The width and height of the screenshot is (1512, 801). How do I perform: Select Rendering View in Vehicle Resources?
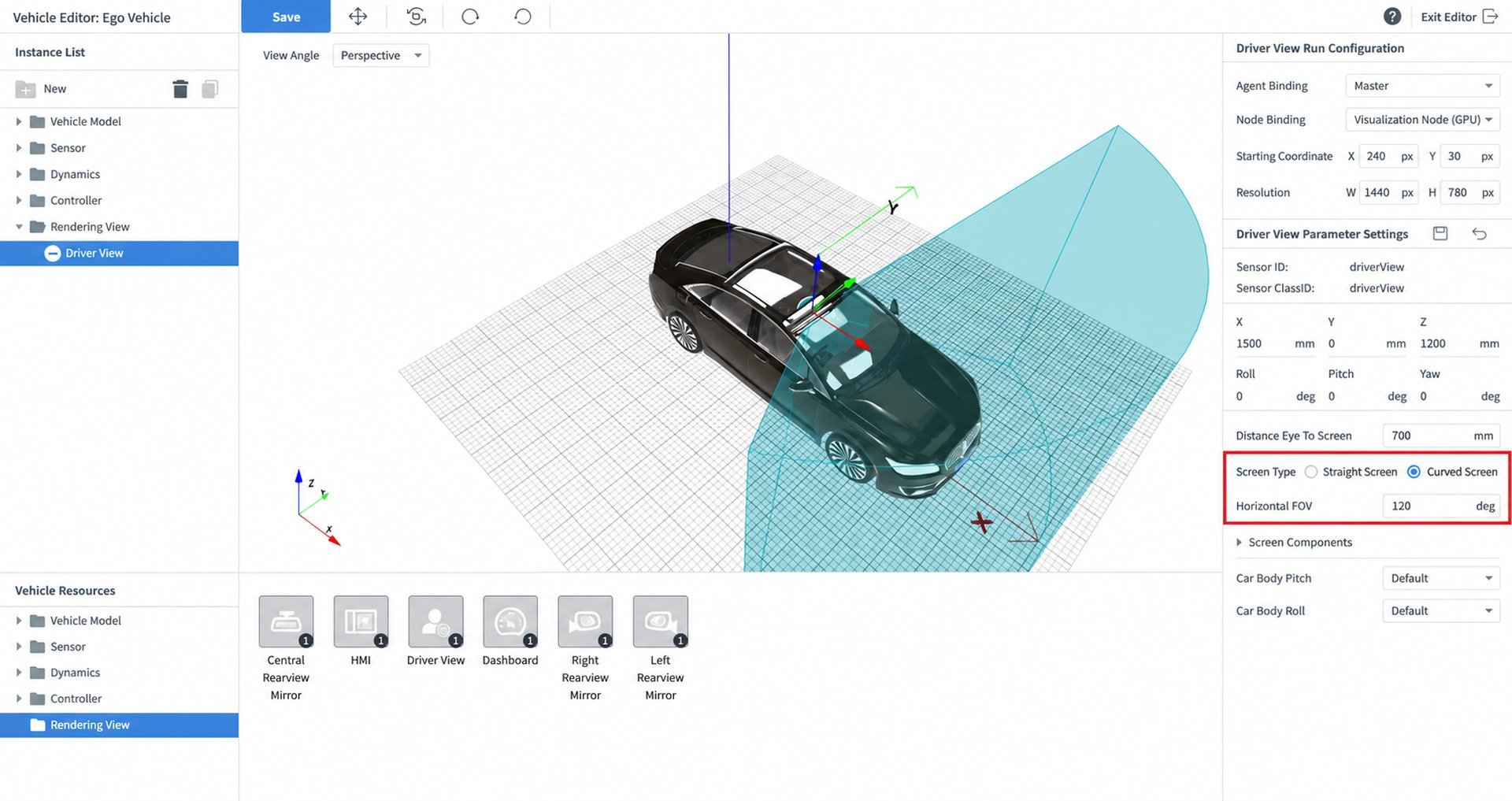119,725
